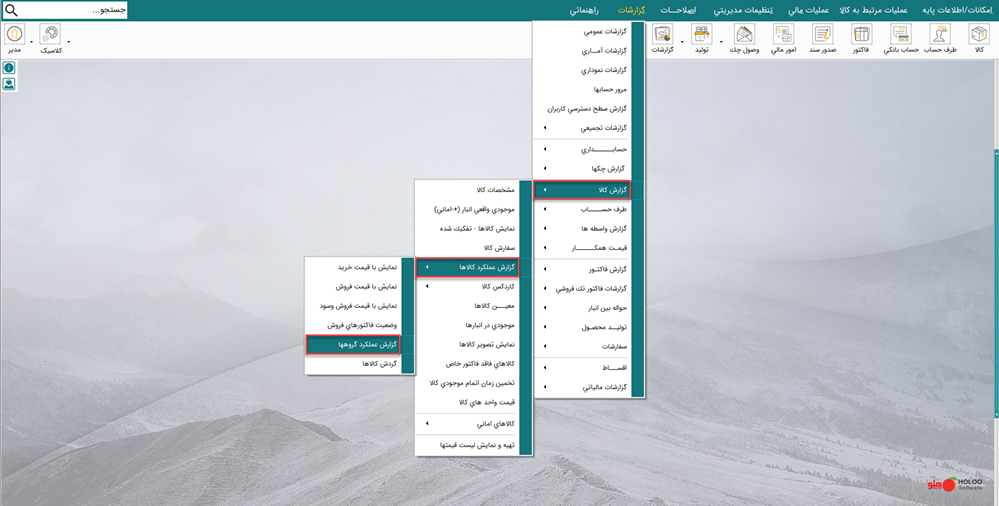Expand the گزارشات مالیاتی submenu
Image resolution: width=999 pixels, height=506 pixels.
[589, 387]
